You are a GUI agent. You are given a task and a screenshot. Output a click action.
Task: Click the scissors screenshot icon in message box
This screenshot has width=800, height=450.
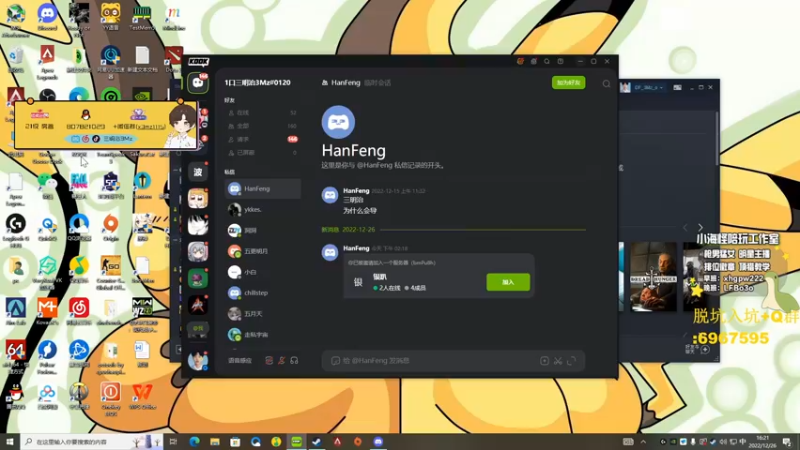[558, 361]
